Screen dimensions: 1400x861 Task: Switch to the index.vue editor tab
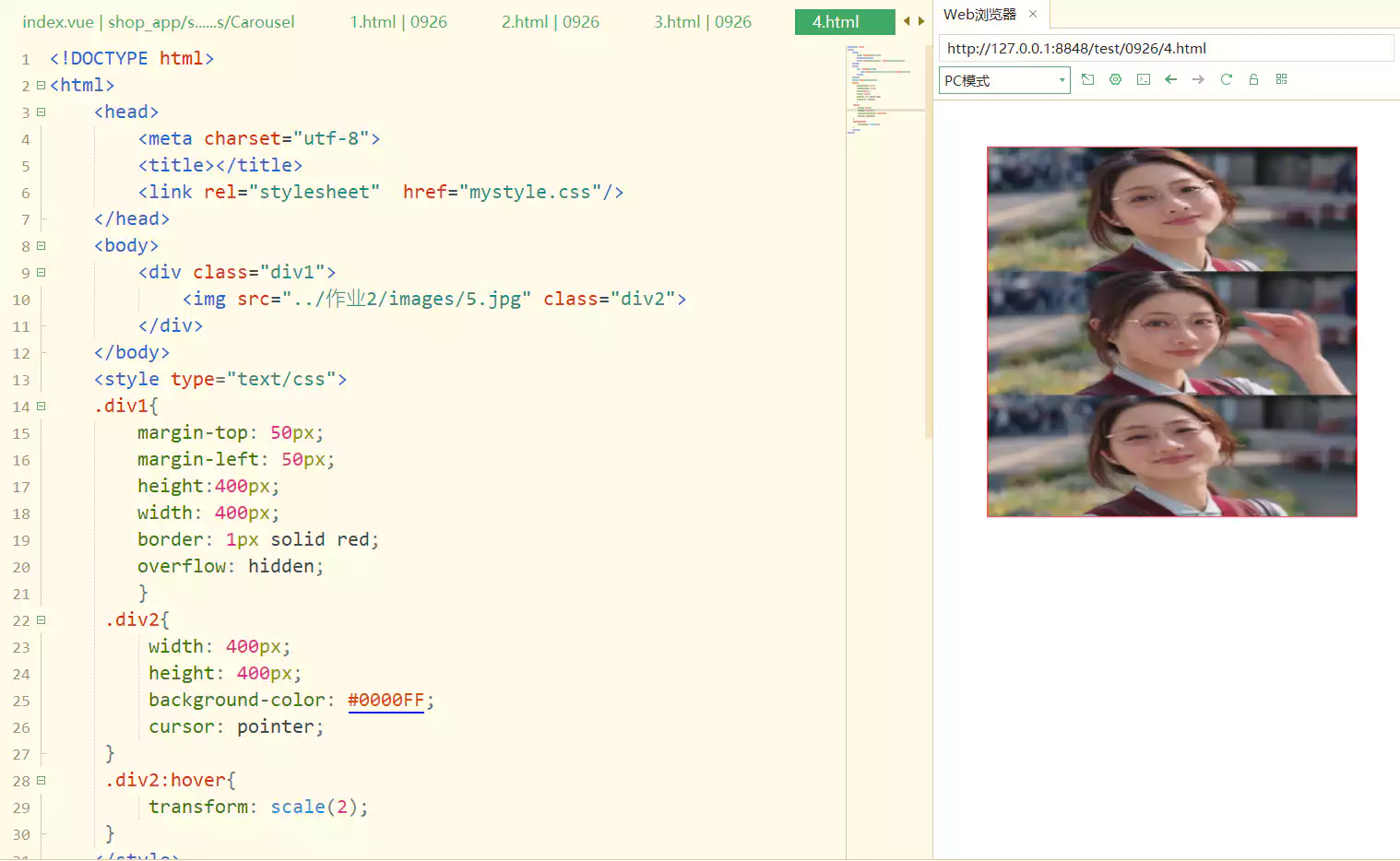pyautogui.click(x=159, y=21)
